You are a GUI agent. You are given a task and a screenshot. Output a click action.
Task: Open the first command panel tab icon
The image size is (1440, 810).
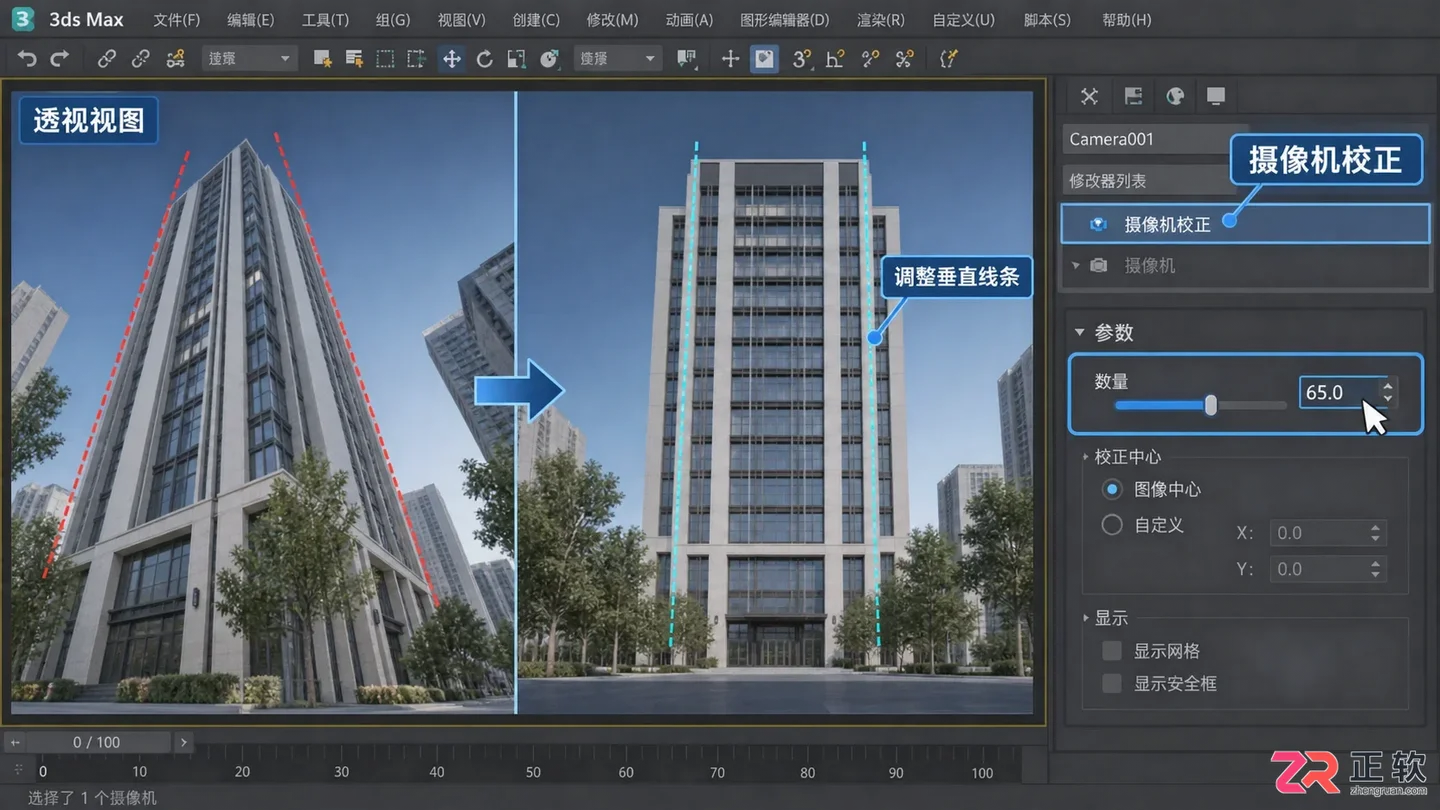click(x=1090, y=96)
